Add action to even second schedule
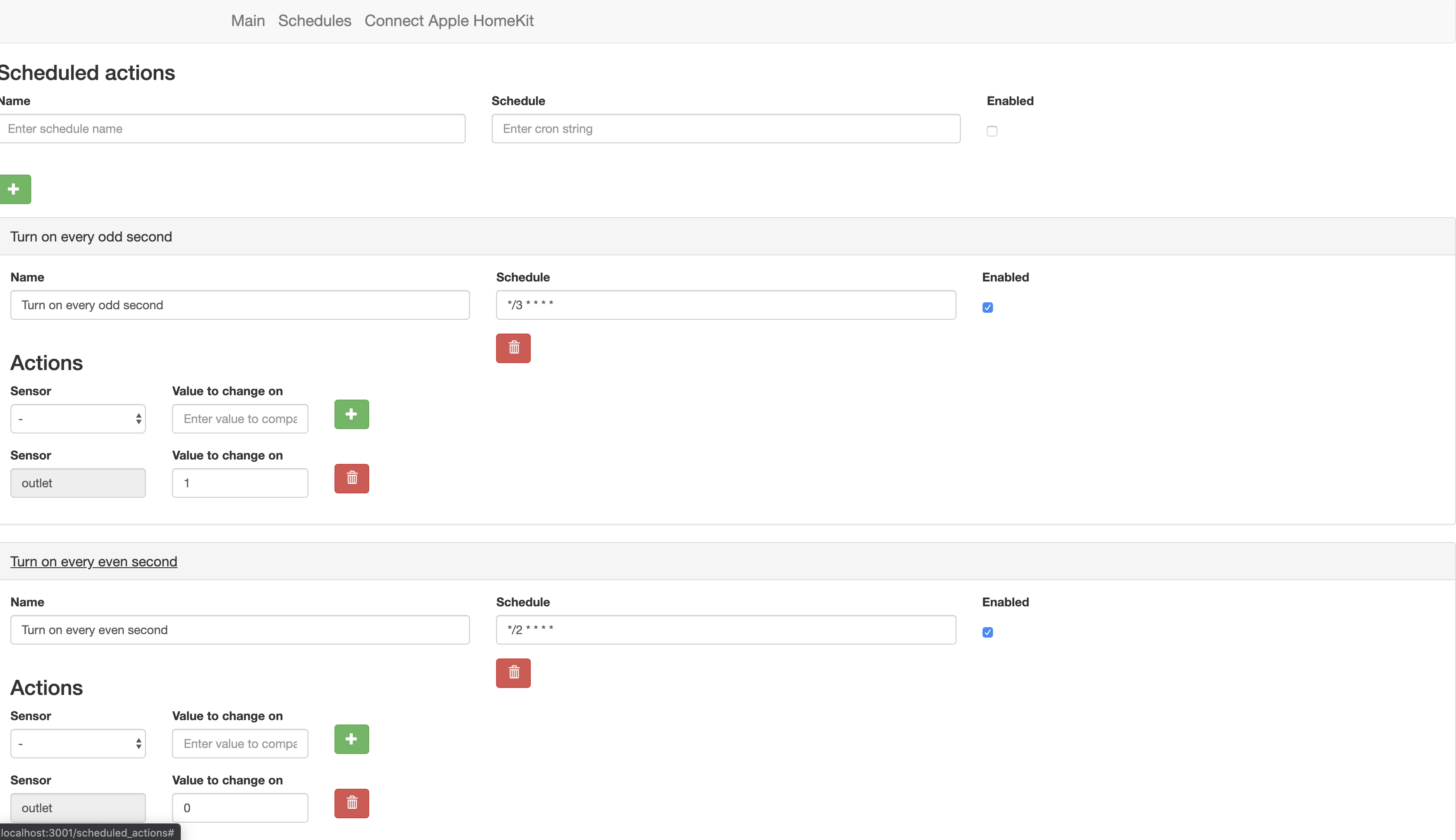The height and width of the screenshot is (840, 1456). 351,739
